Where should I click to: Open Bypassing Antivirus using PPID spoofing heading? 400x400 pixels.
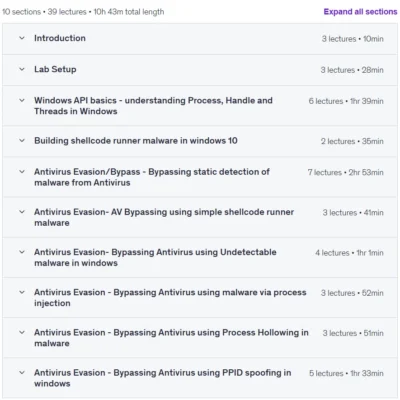(163, 378)
